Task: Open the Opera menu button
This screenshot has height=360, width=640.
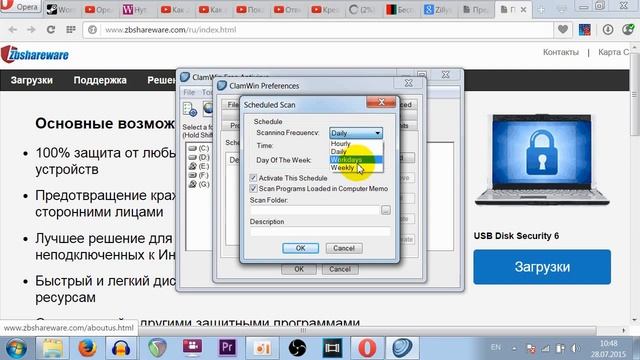Action: [x=20, y=7]
